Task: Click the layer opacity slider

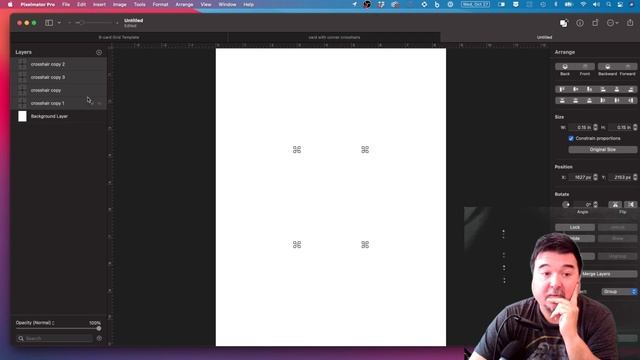Action: click(x=58, y=328)
